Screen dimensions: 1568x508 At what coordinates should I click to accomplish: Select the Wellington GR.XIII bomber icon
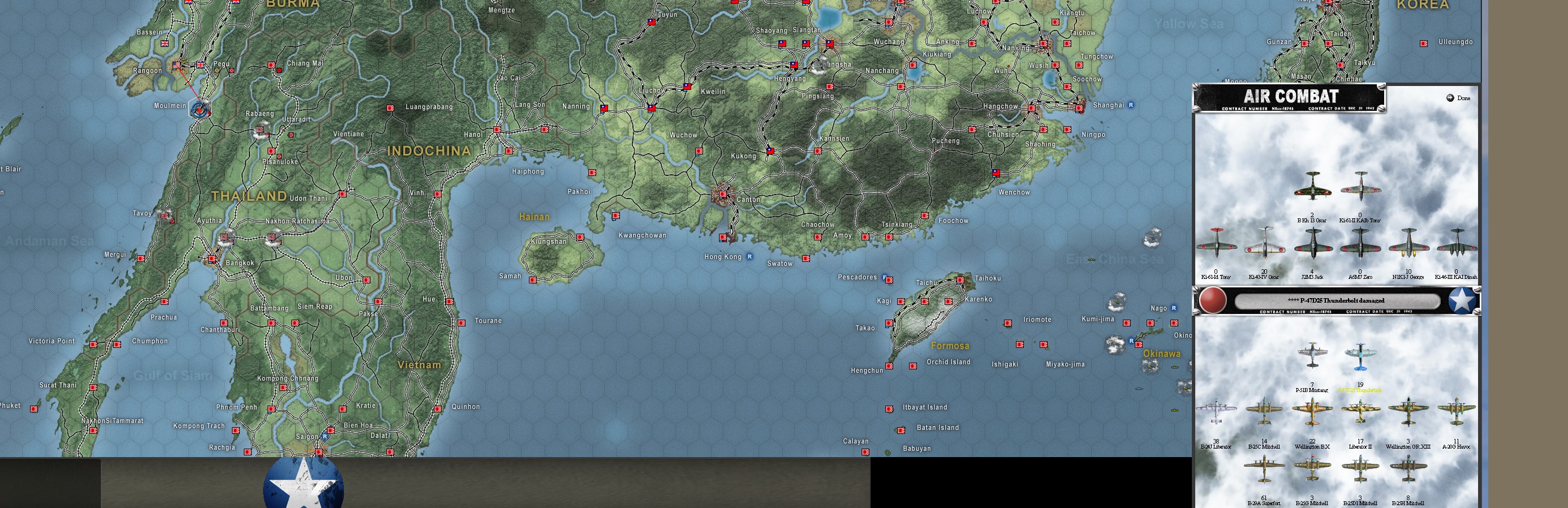click(x=1408, y=412)
